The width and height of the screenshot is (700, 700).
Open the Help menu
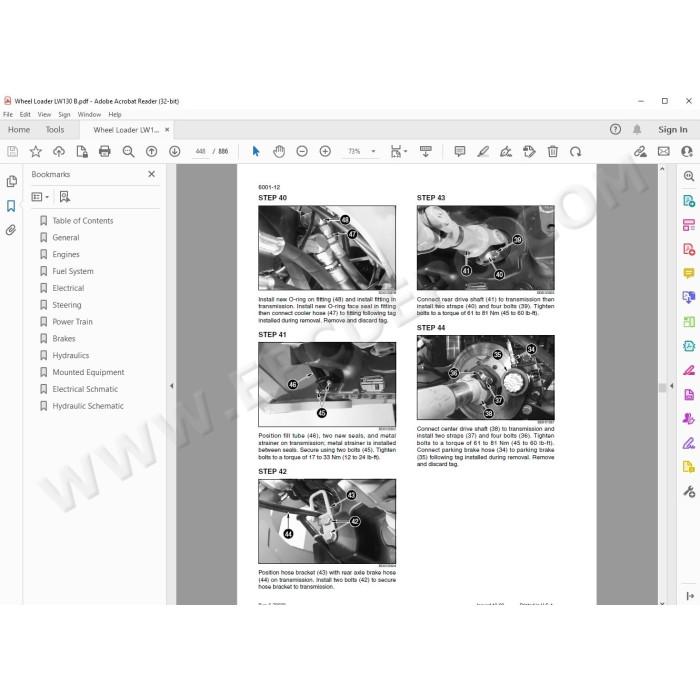click(115, 115)
